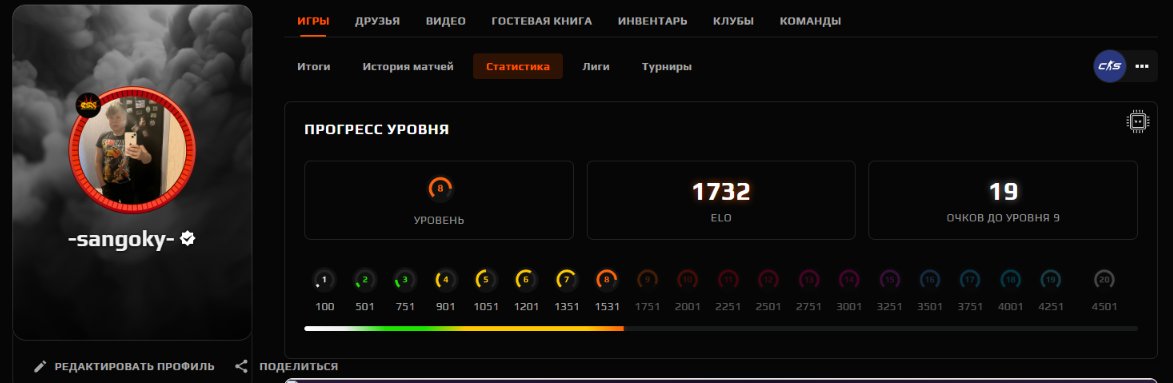
Task: Click the level 16 icon above 3501
Action: click(930, 281)
